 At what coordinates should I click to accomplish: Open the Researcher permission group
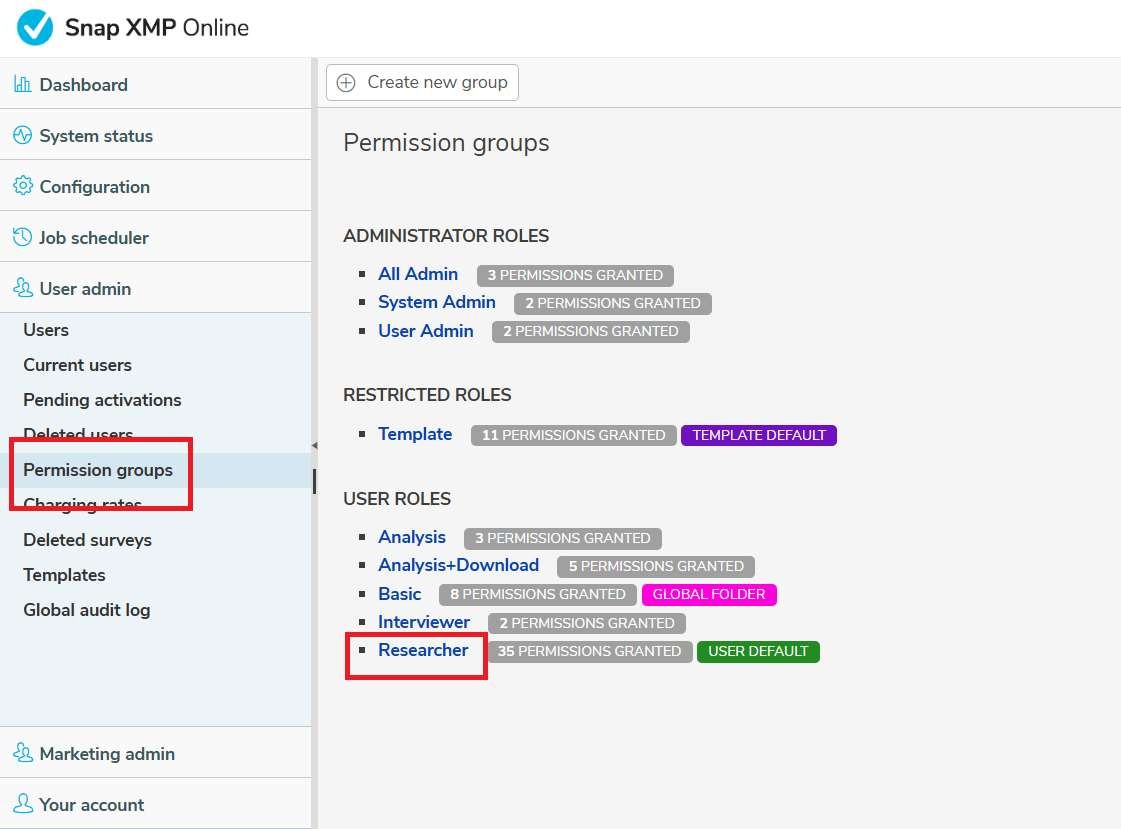pos(423,650)
